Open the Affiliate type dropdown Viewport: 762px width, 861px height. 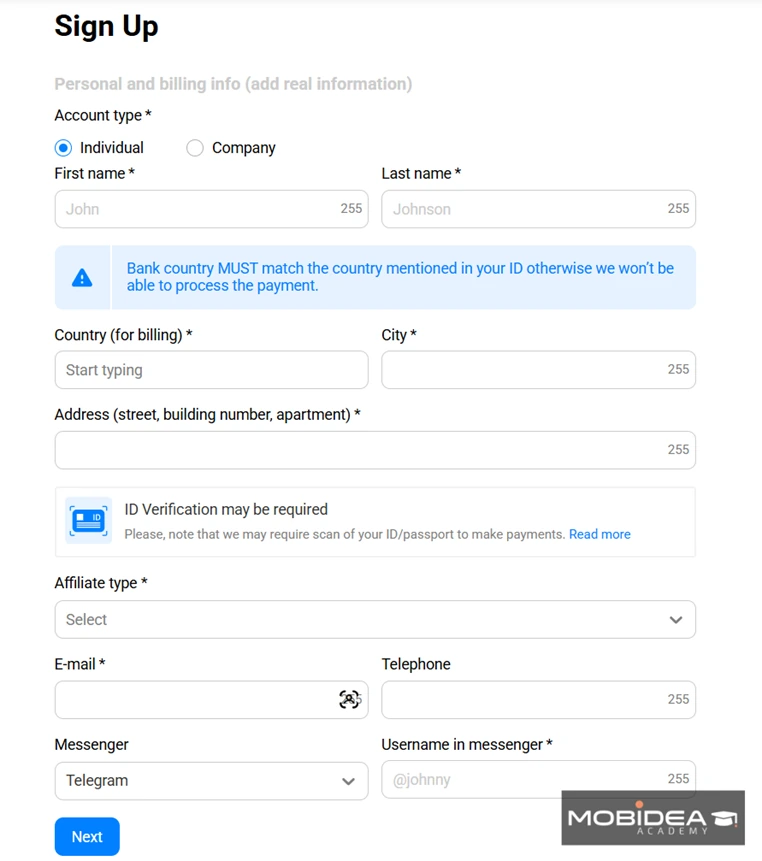[375, 619]
